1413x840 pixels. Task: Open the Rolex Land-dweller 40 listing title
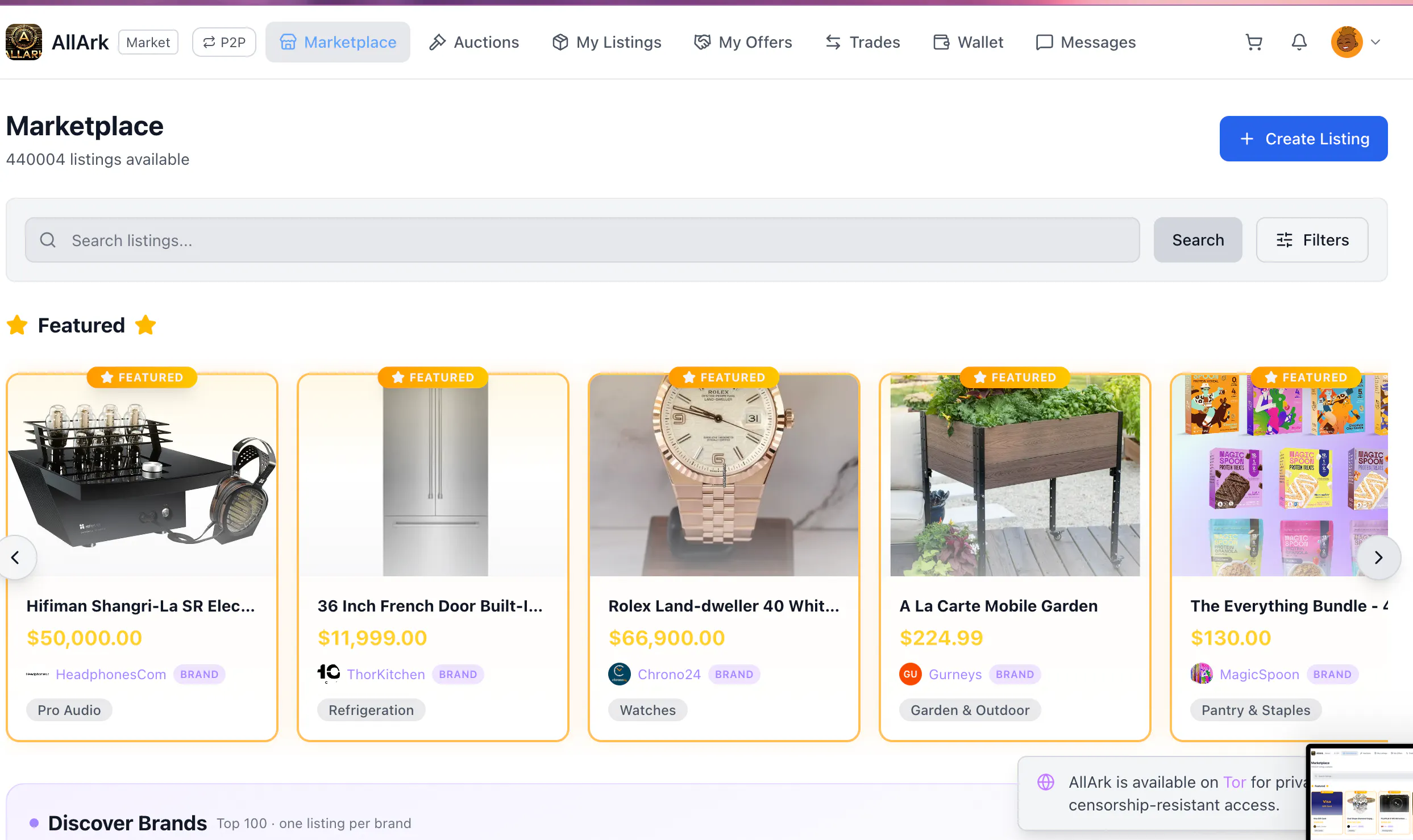(x=724, y=606)
